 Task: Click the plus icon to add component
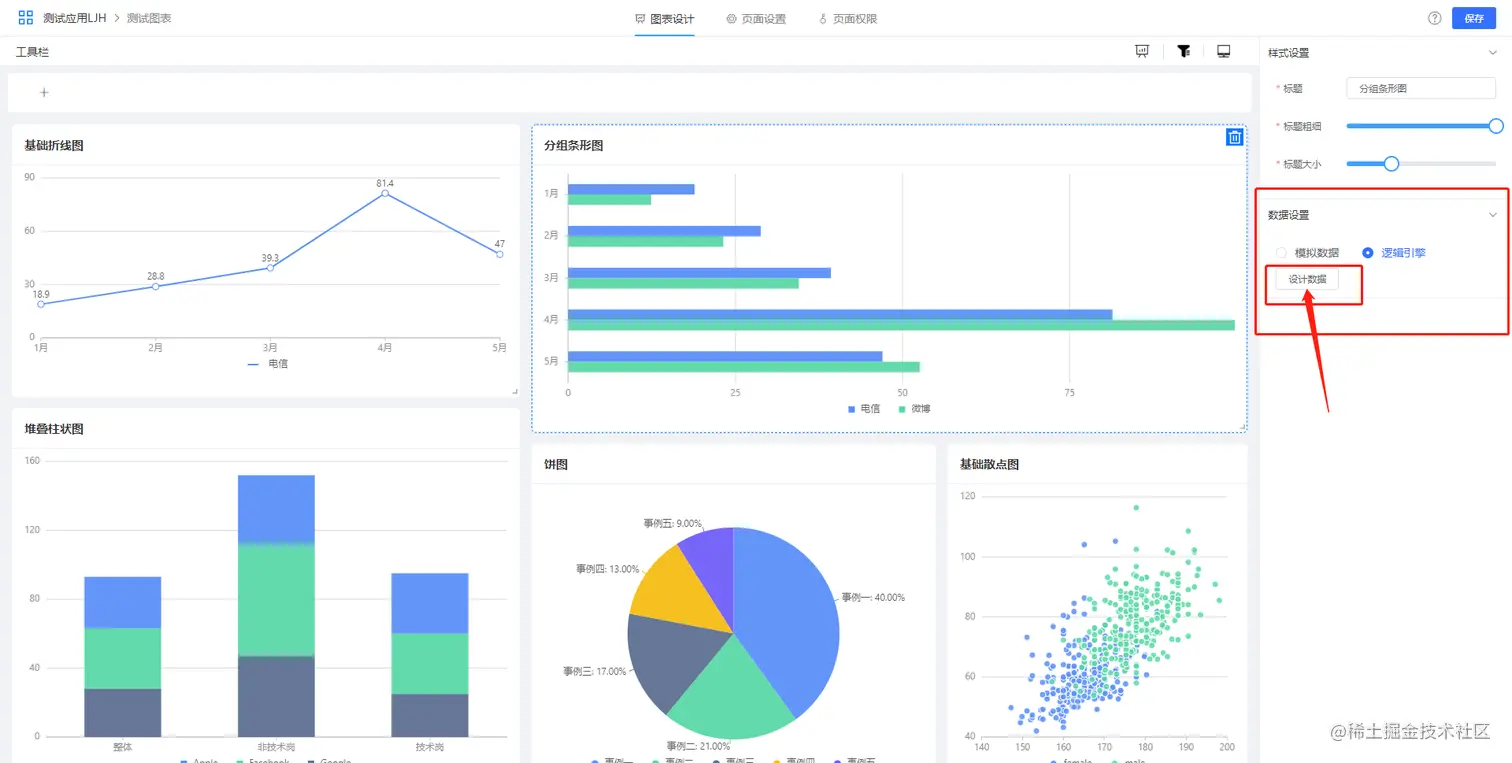[44, 93]
